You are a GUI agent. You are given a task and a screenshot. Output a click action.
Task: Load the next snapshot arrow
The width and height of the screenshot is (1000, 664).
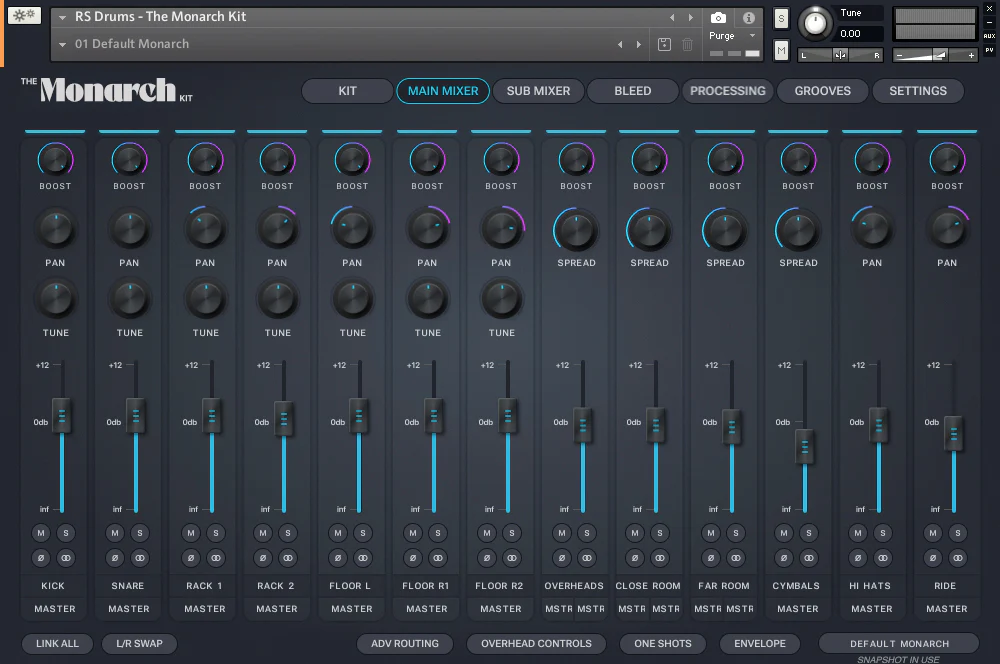(638, 44)
